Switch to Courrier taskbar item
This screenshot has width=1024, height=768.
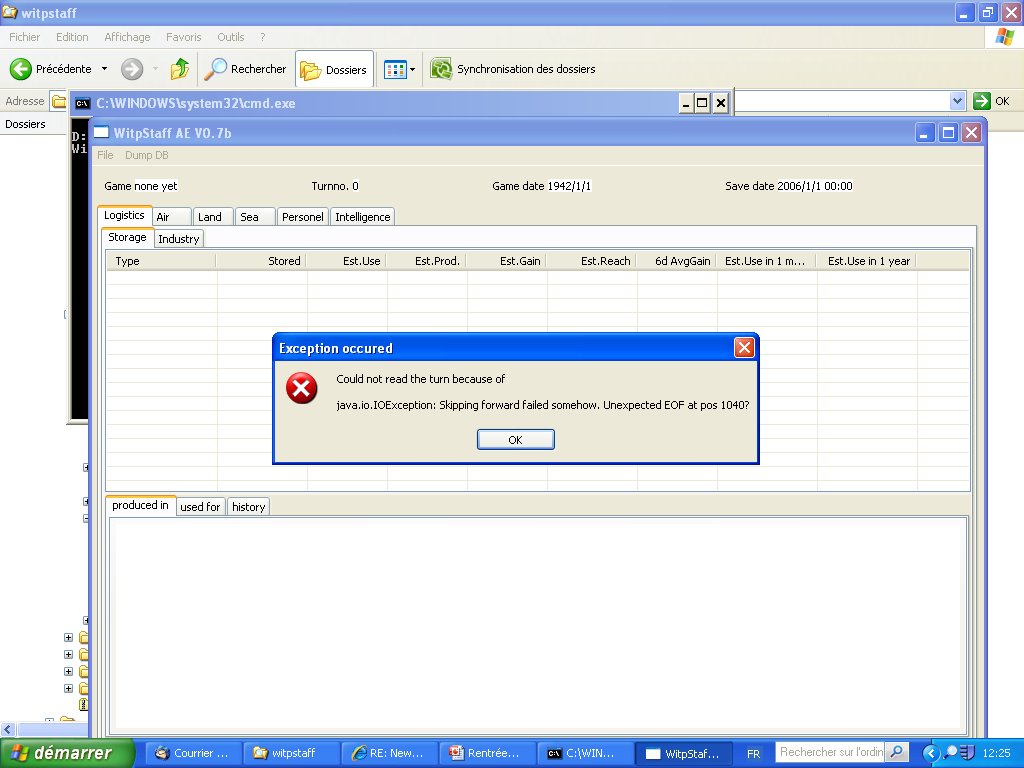191,753
